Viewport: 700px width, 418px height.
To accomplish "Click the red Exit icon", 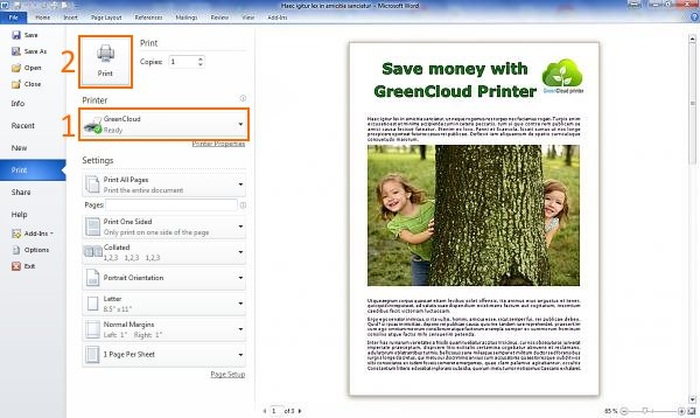I will coord(16,266).
